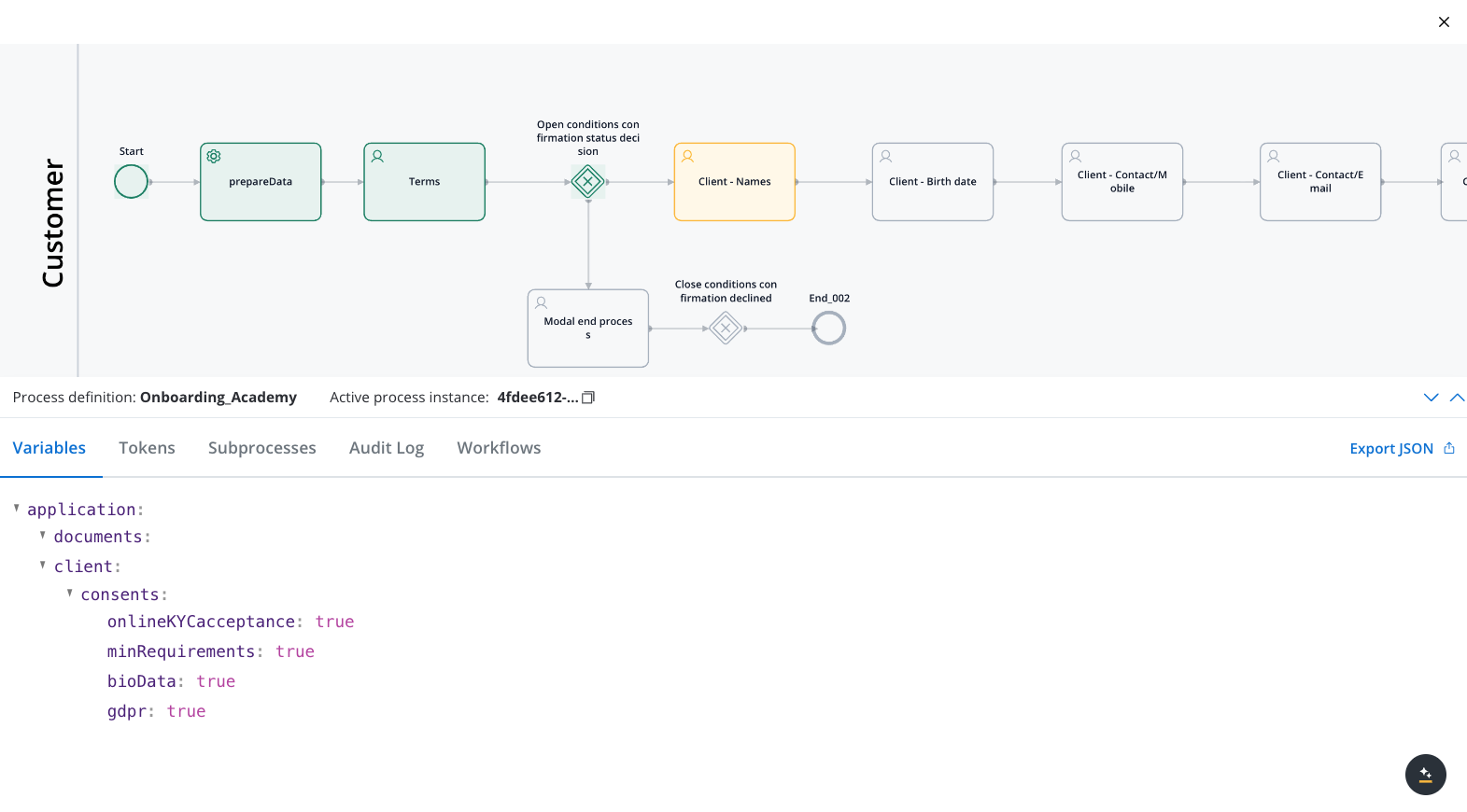This screenshot has height=812, width=1467.
Task: Select the Close conditions confirmation declined gateway
Action: pyautogui.click(x=726, y=329)
